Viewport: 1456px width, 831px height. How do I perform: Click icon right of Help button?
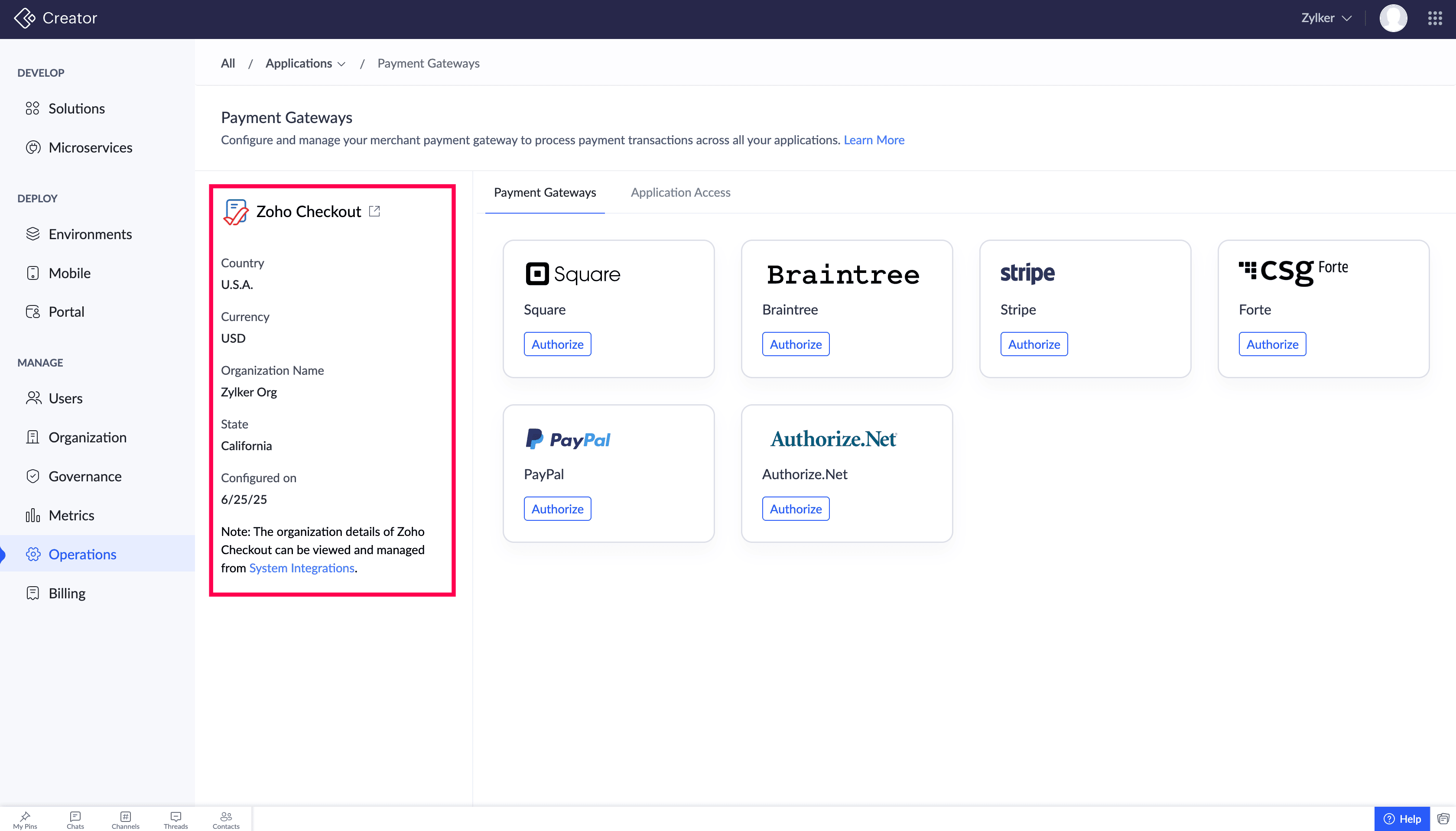(x=1443, y=819)
